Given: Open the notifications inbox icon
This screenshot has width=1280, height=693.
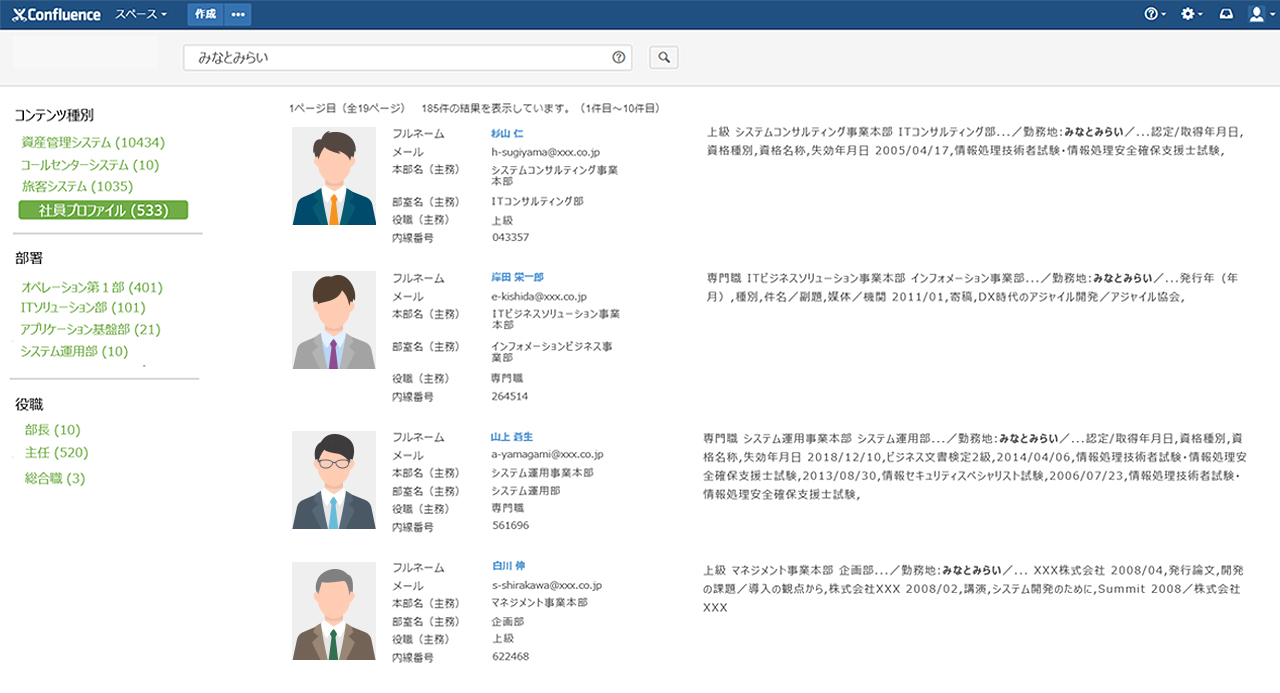Looking at the screenshot, I should tap(1225, 14).
